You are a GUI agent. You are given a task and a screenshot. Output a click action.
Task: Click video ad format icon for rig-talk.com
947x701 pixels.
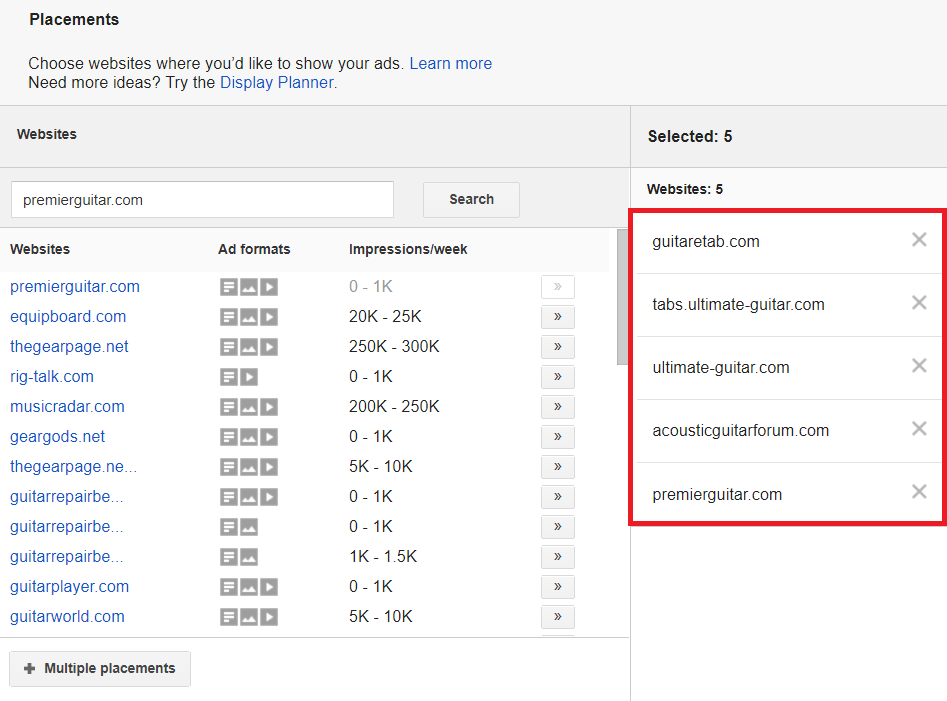point(249,377)
